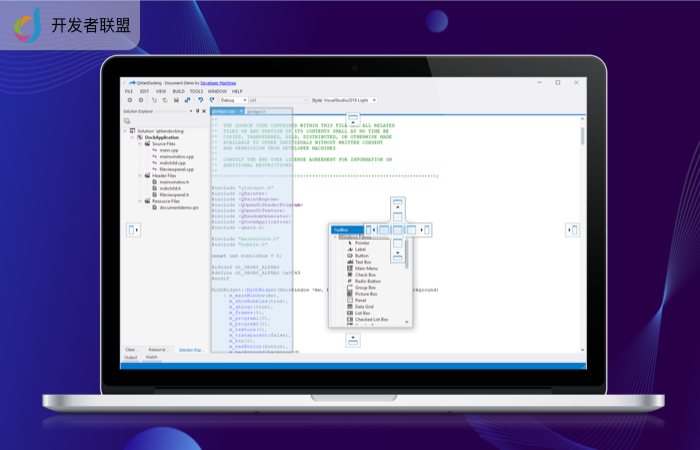This screenshot has width=700, height=450.
Task: Click the dock-to-top indicator above the editor
Action: [x=353, y=118]
